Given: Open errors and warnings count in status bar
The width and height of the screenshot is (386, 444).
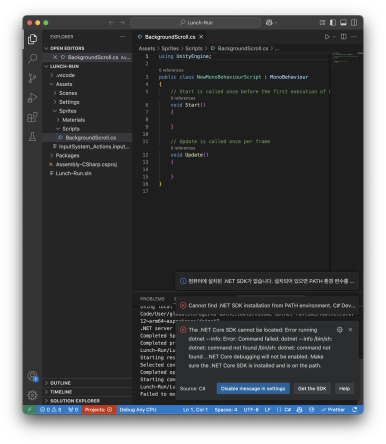Looking at the screenshot, I should 51,410.
